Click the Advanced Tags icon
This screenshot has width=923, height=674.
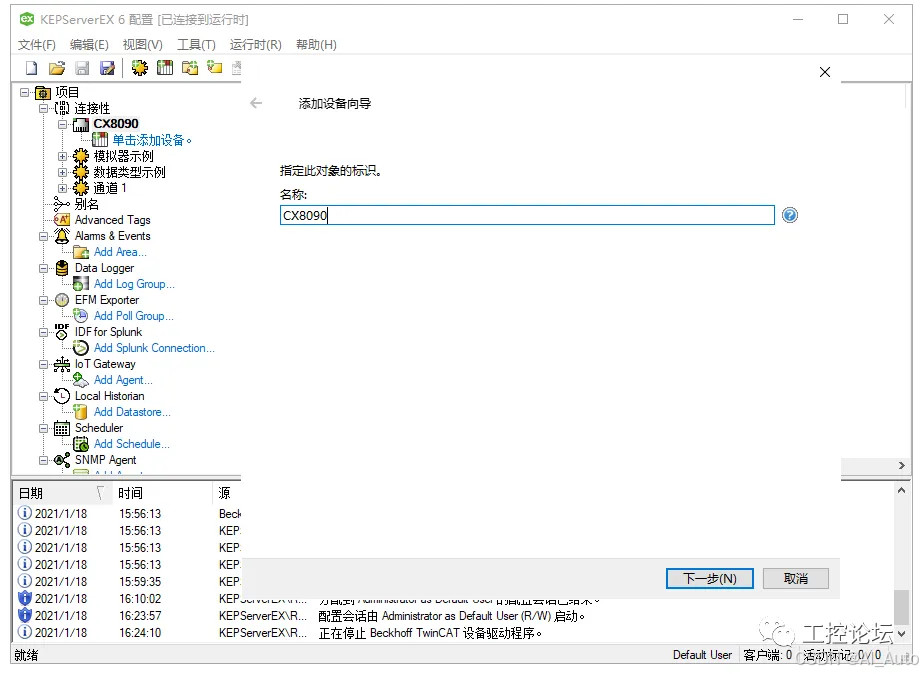pos(62,220)
